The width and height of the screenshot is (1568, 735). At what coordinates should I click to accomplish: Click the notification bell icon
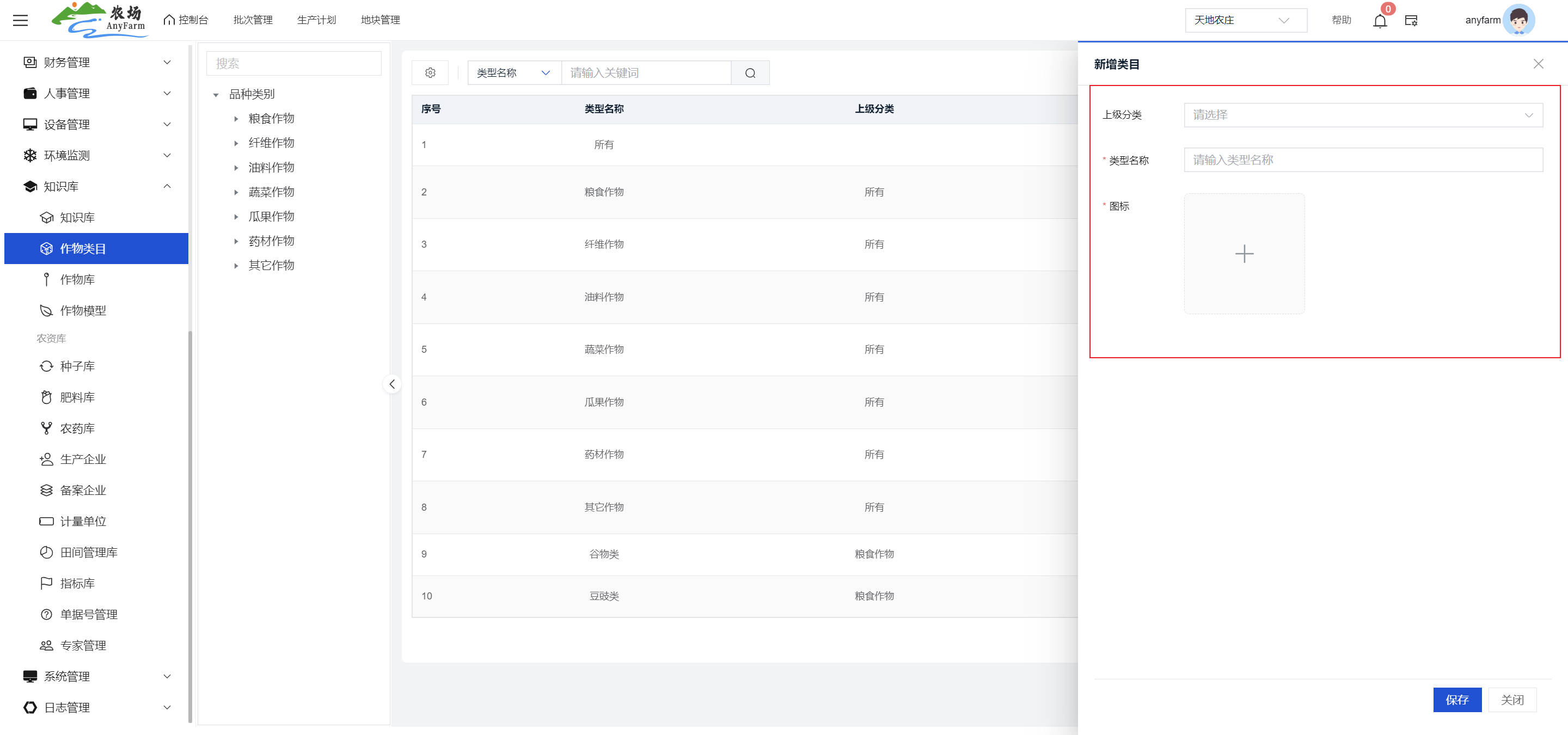pyautogui.click(x=1379, y=21)
